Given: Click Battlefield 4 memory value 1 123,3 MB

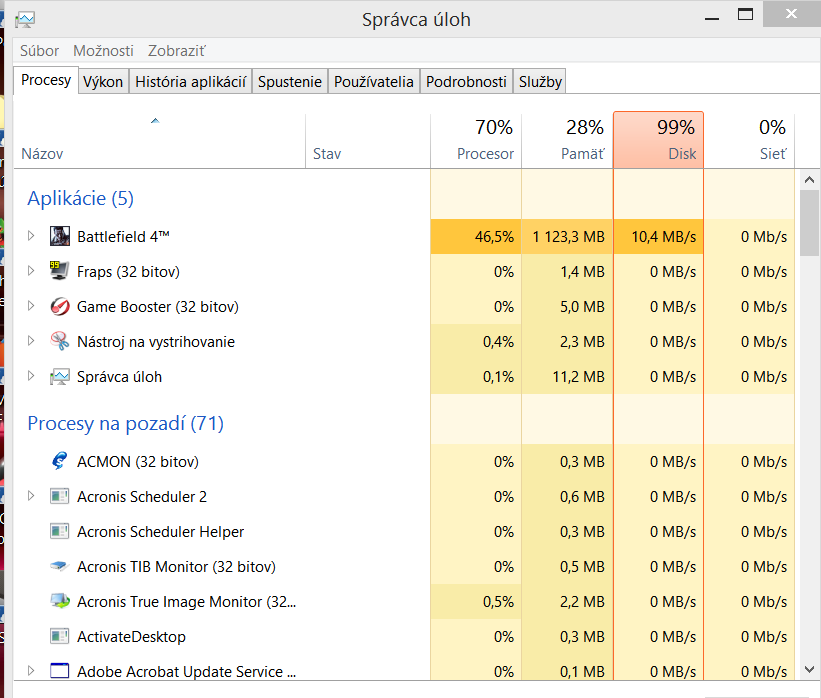Looking at the screenshot, I should 569,237.
